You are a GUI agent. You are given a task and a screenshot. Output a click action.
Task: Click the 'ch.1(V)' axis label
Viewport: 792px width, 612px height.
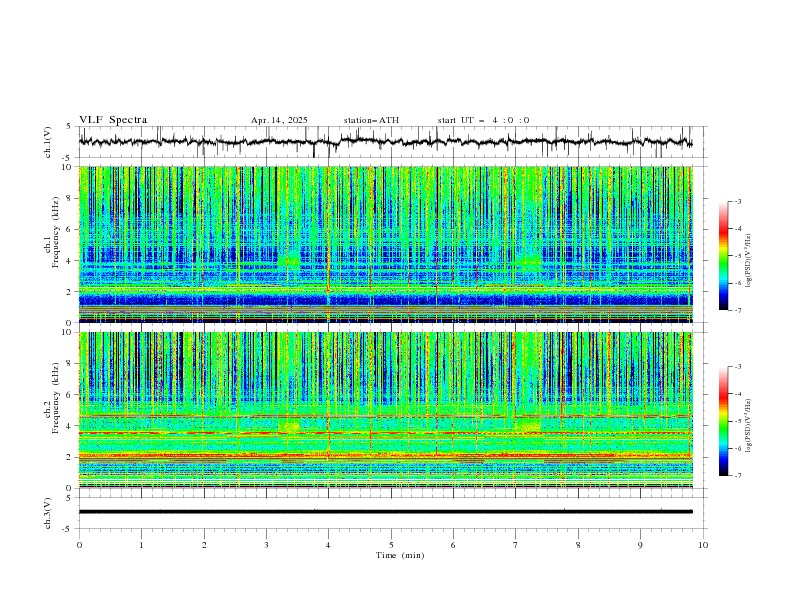click(48, 142)
